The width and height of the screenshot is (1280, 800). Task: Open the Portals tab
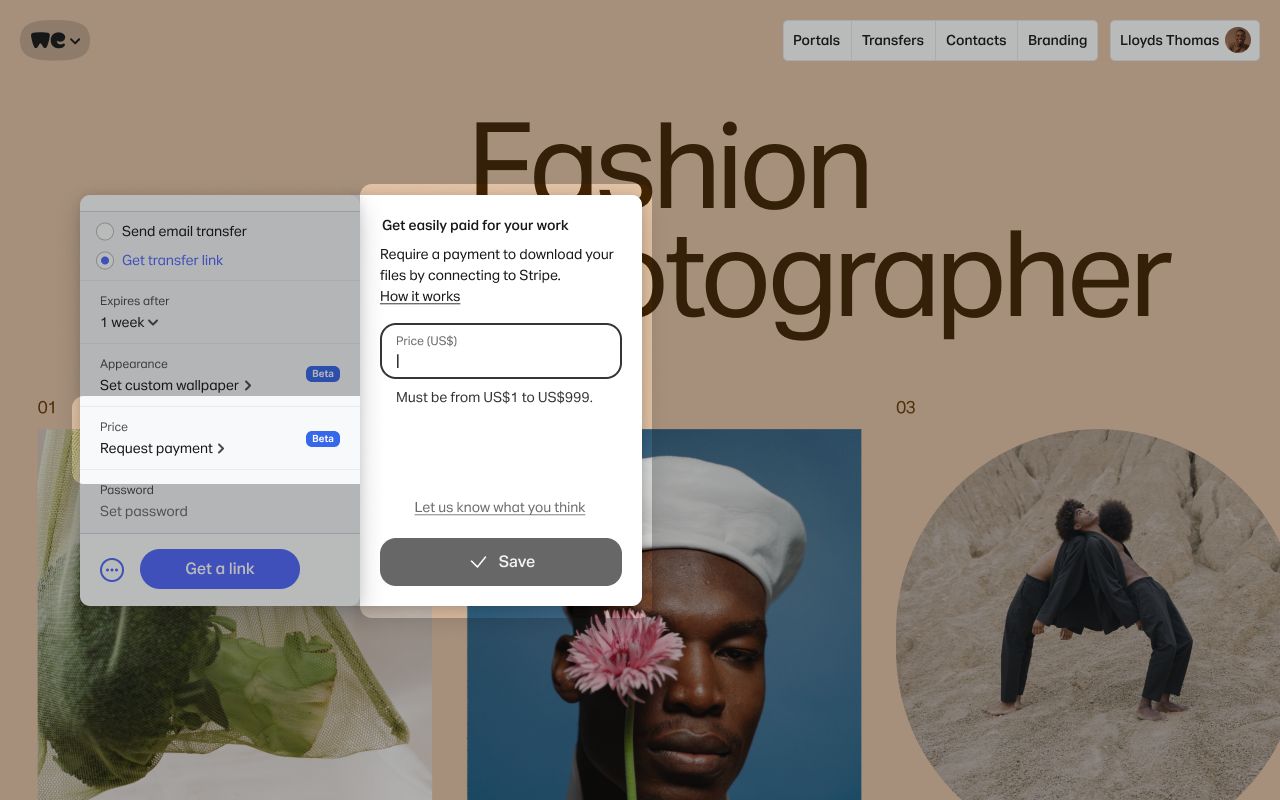816,40
